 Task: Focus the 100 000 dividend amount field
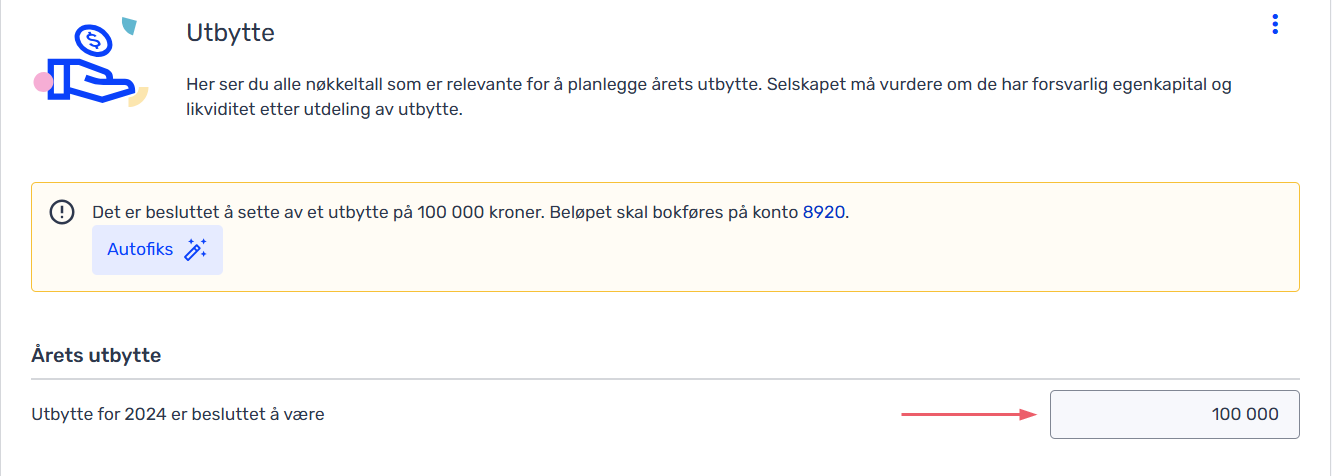(x=1174, y=414)
